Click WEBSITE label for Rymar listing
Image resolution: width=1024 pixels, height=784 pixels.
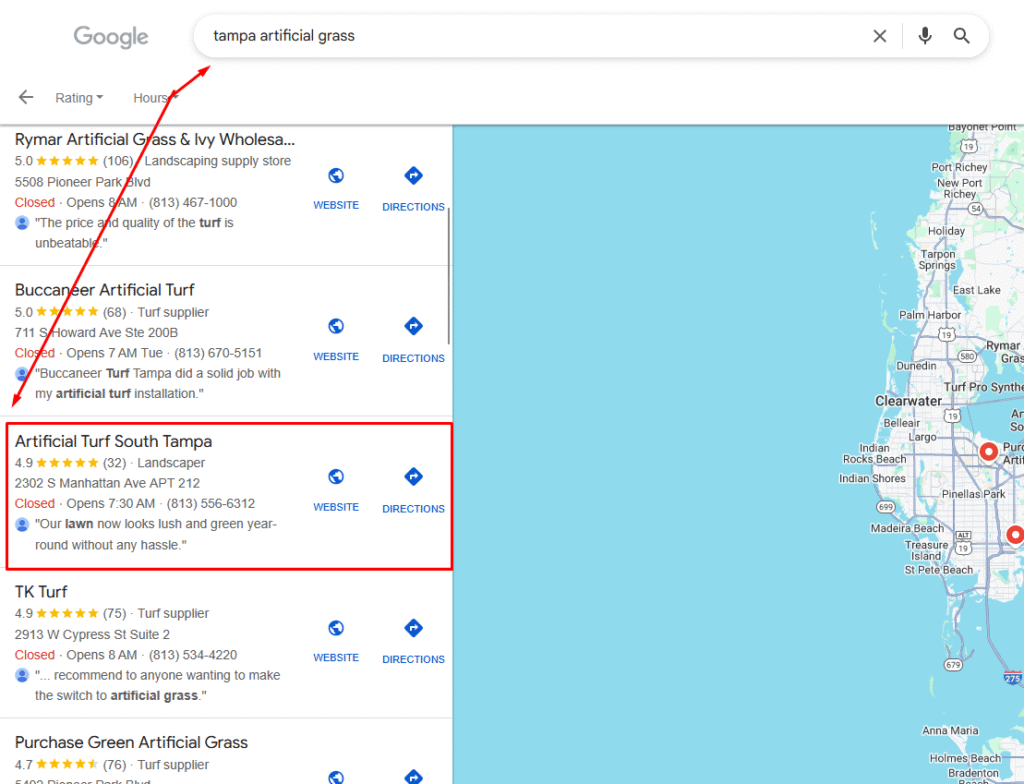pos(336,205)
